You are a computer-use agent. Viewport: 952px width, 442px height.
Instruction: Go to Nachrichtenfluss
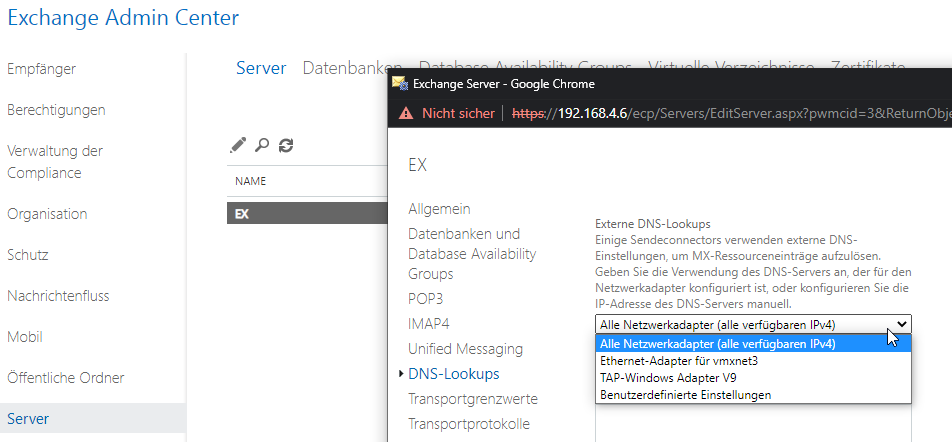58,296
